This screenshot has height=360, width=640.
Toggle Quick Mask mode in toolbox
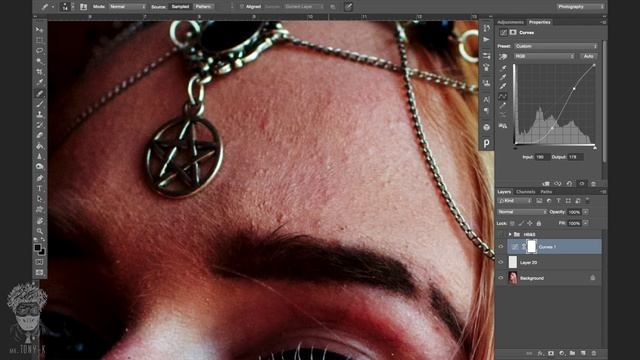pyautogui.click(x=39, y=262)
